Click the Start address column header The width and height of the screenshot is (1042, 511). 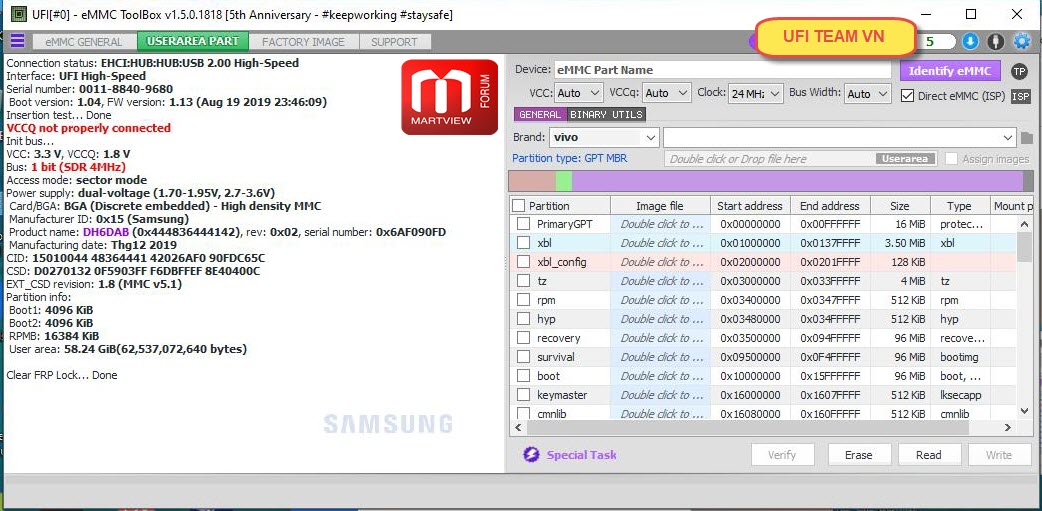tap(750, 206)
